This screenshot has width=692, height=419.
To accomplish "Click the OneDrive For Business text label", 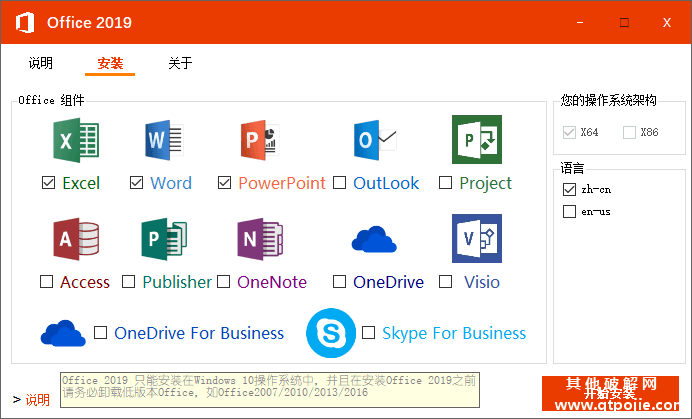I will tap(199, 333).
